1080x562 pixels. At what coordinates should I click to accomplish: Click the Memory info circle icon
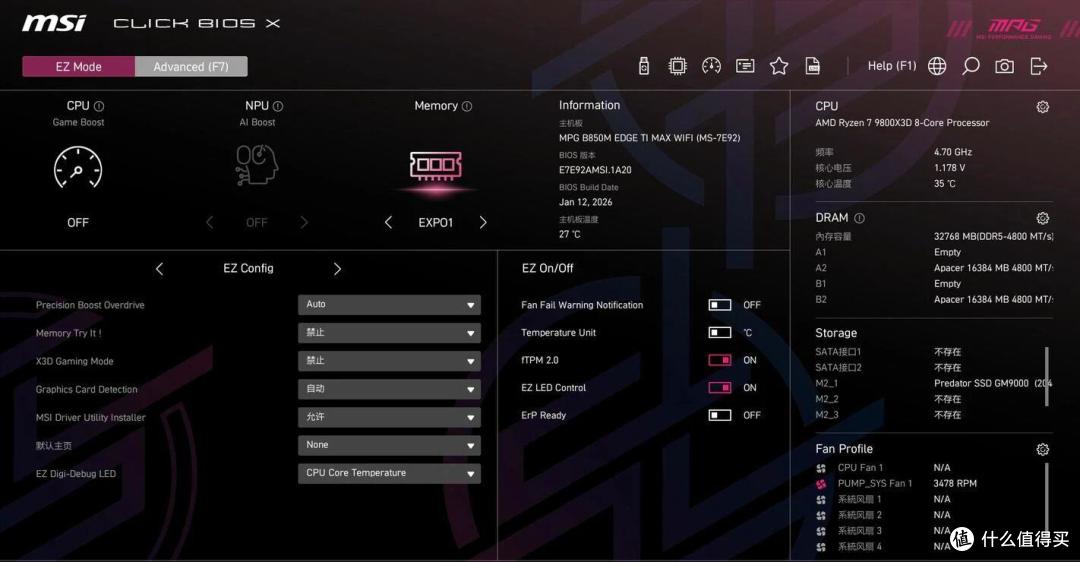467,106
